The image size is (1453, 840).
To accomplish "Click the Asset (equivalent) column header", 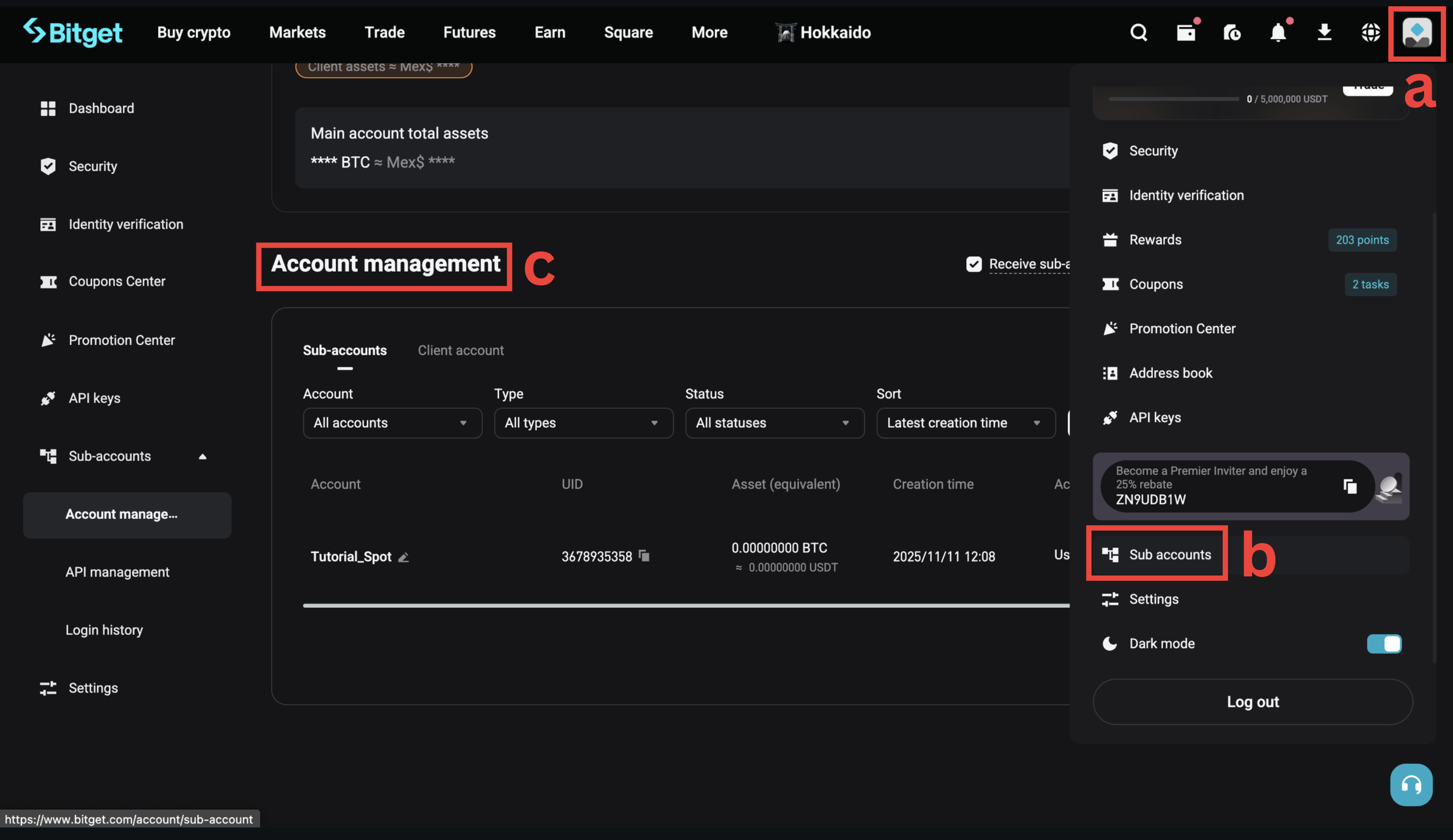I will pos(785,484).
